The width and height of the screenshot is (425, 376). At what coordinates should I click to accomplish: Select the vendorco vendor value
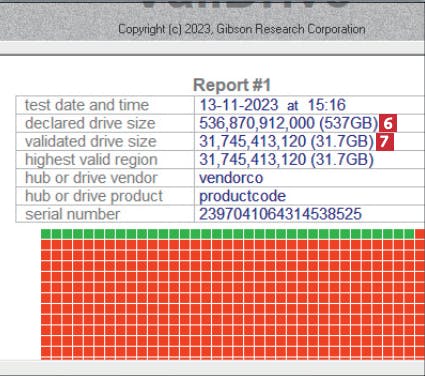tap(231, 178)
